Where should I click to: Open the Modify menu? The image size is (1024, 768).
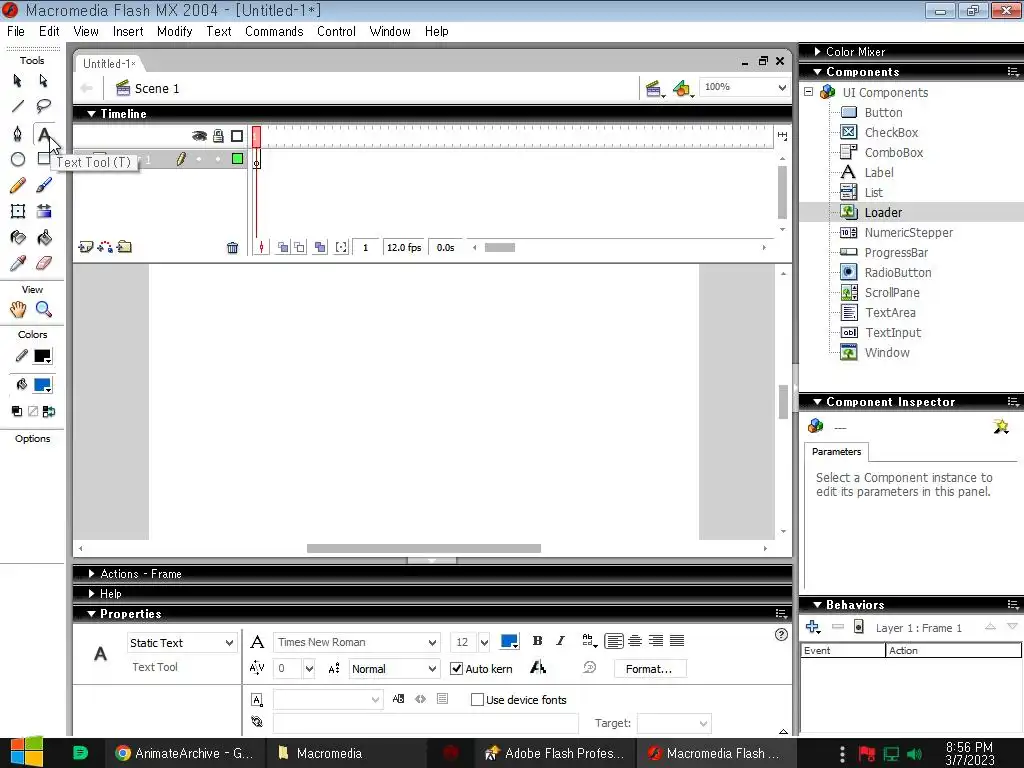pyautogui.click(x=174, y=31)
